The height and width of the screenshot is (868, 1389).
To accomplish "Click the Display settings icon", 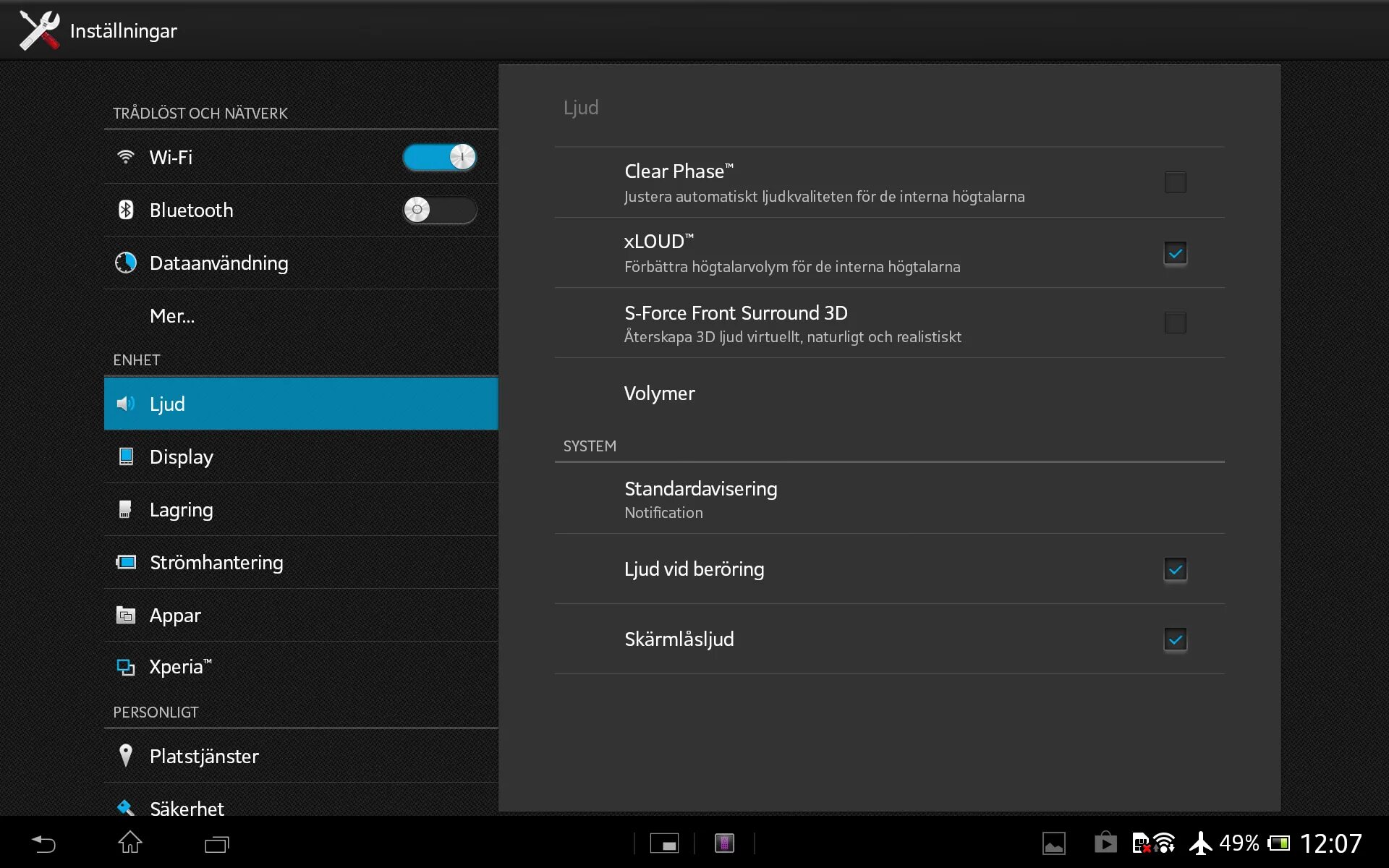I will coord(126,457).
